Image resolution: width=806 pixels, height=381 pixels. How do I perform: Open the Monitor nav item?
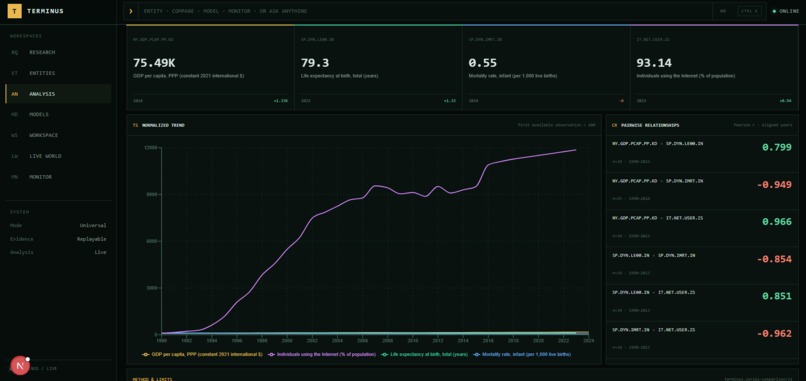tap(58, 177)
